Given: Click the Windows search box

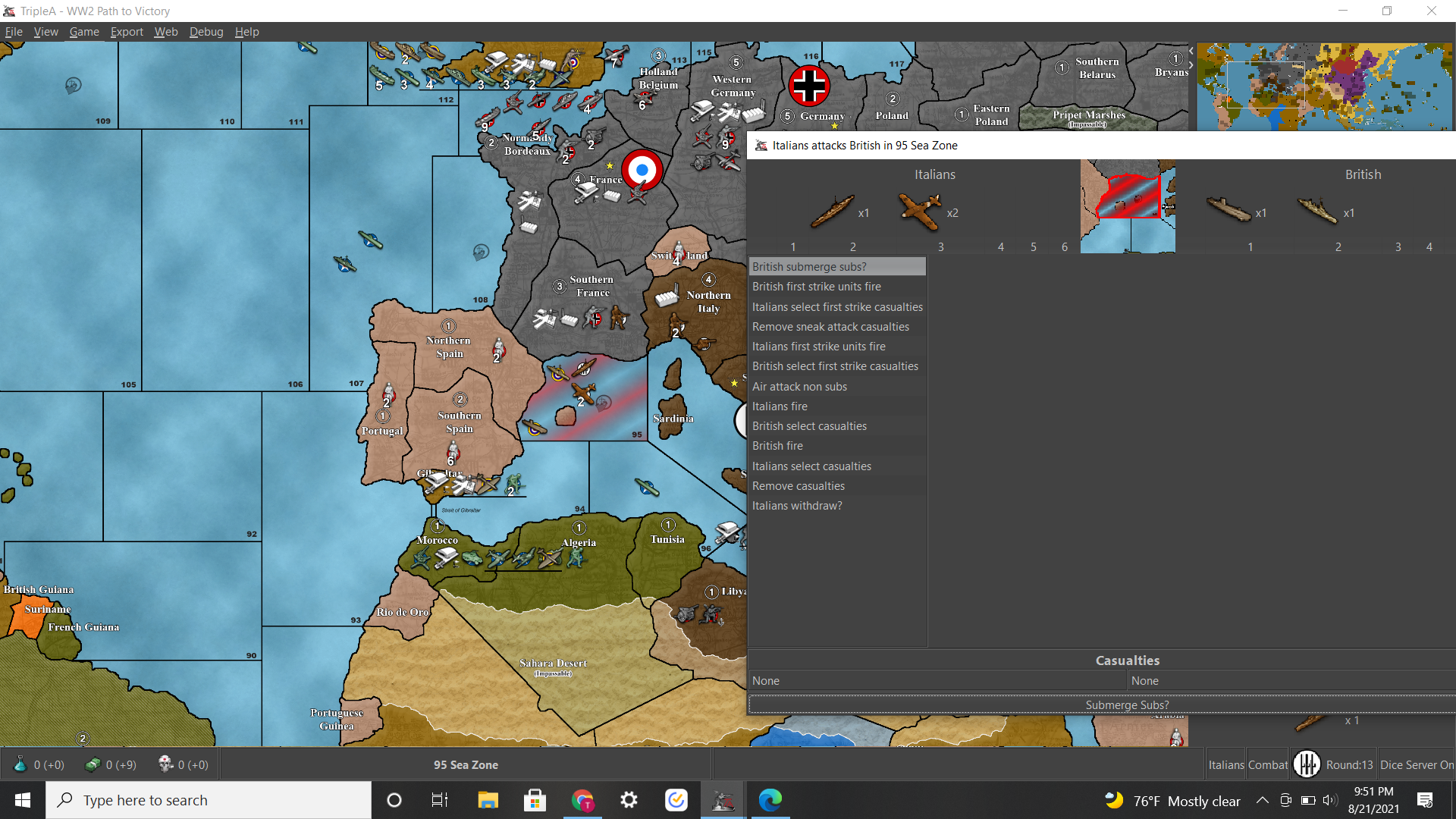Looking at the screenshot, I should click(209, 801).
